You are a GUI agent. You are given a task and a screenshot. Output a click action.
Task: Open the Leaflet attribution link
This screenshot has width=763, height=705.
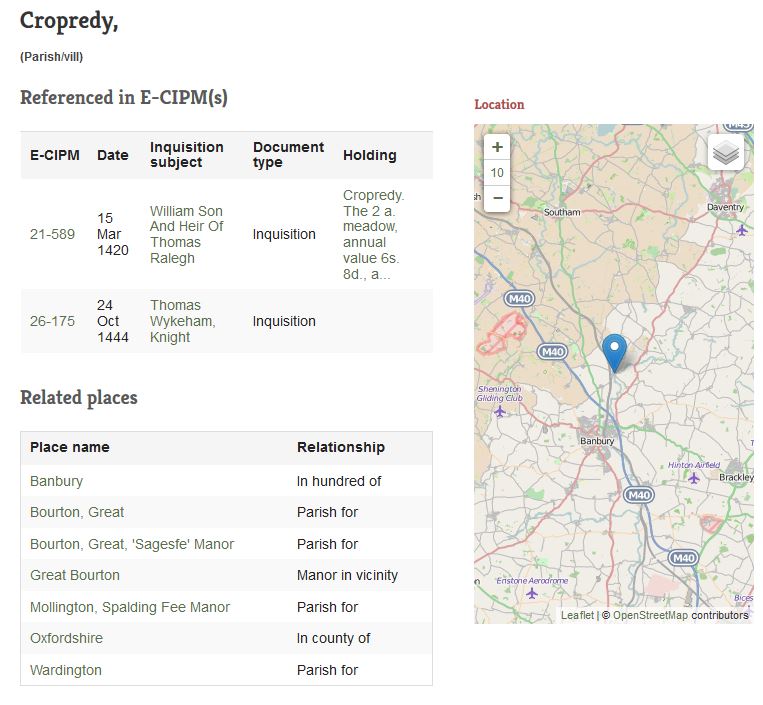coord(576,615)
